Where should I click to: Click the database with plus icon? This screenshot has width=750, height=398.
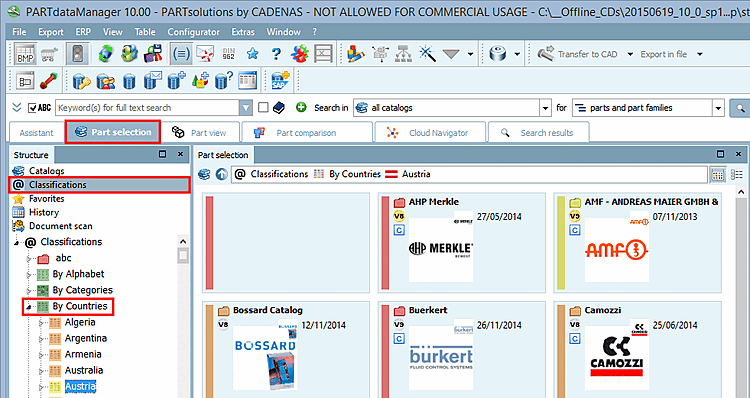click(176, 80)
